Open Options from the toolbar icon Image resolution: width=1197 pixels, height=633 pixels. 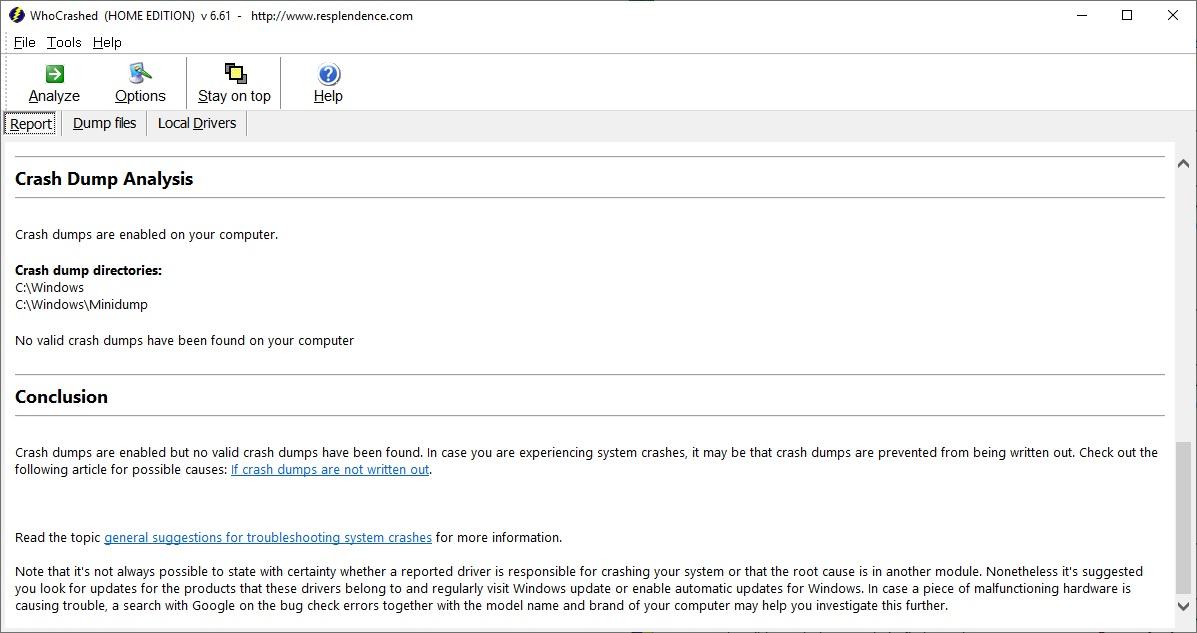pyautogui.click(x=140, y=74)
